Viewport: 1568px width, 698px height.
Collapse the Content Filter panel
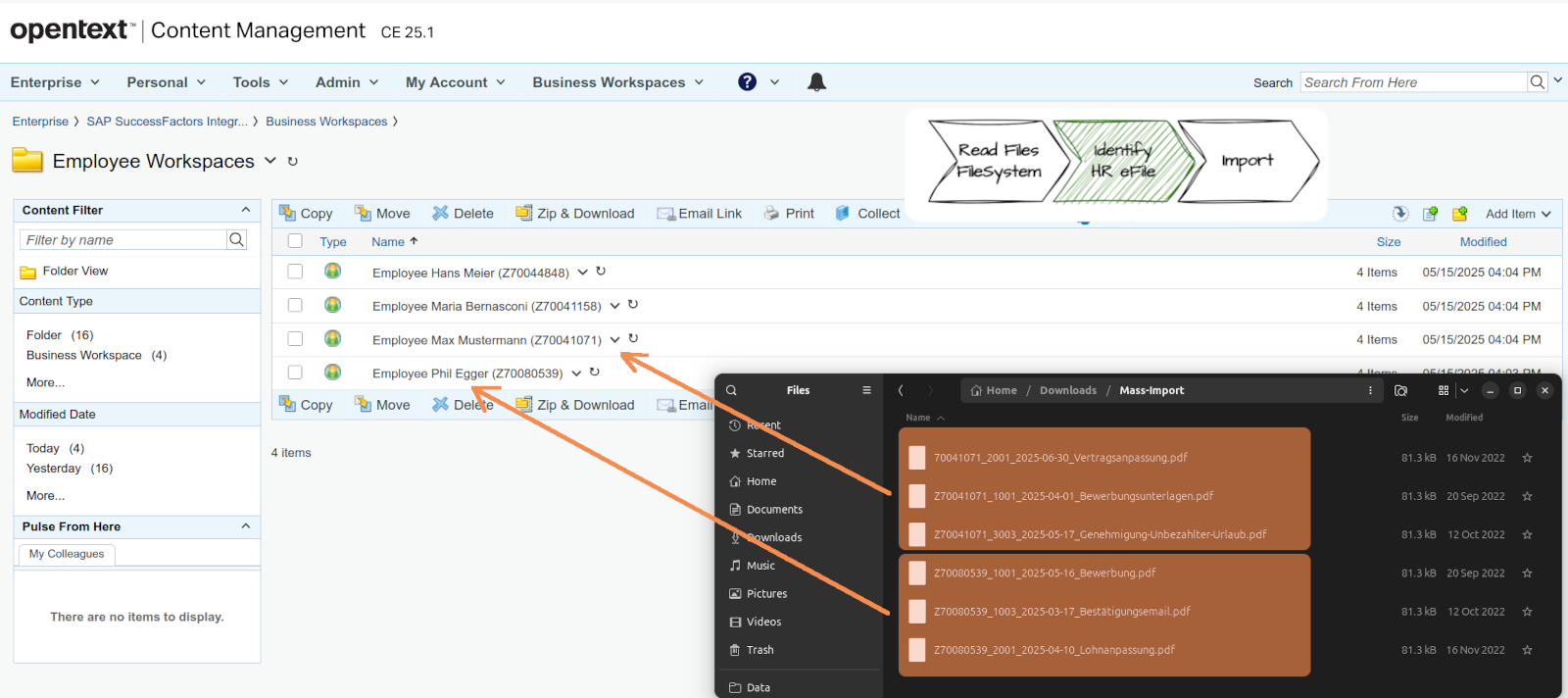(246, 210)
